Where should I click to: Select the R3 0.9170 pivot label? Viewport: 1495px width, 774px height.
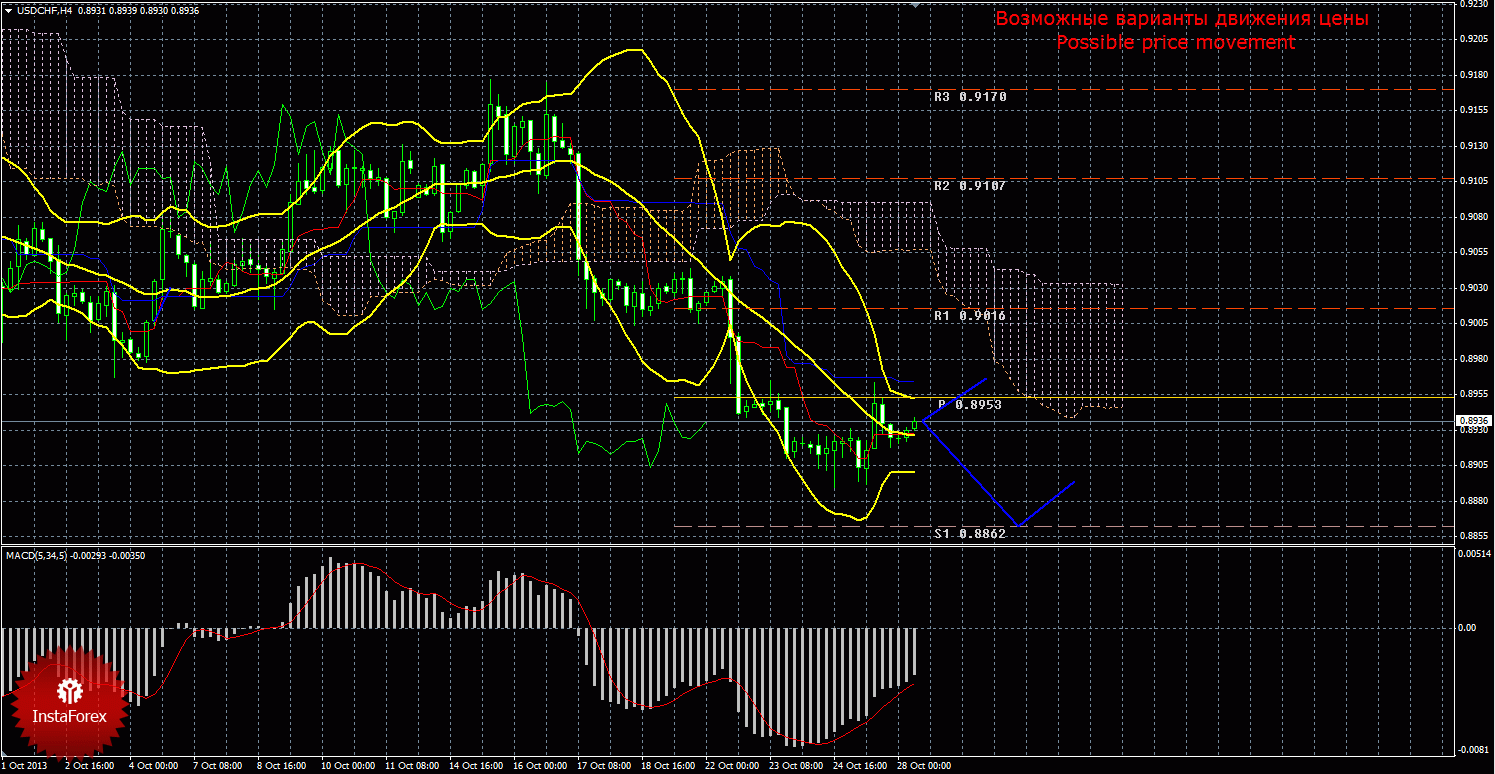pos(970,97)
